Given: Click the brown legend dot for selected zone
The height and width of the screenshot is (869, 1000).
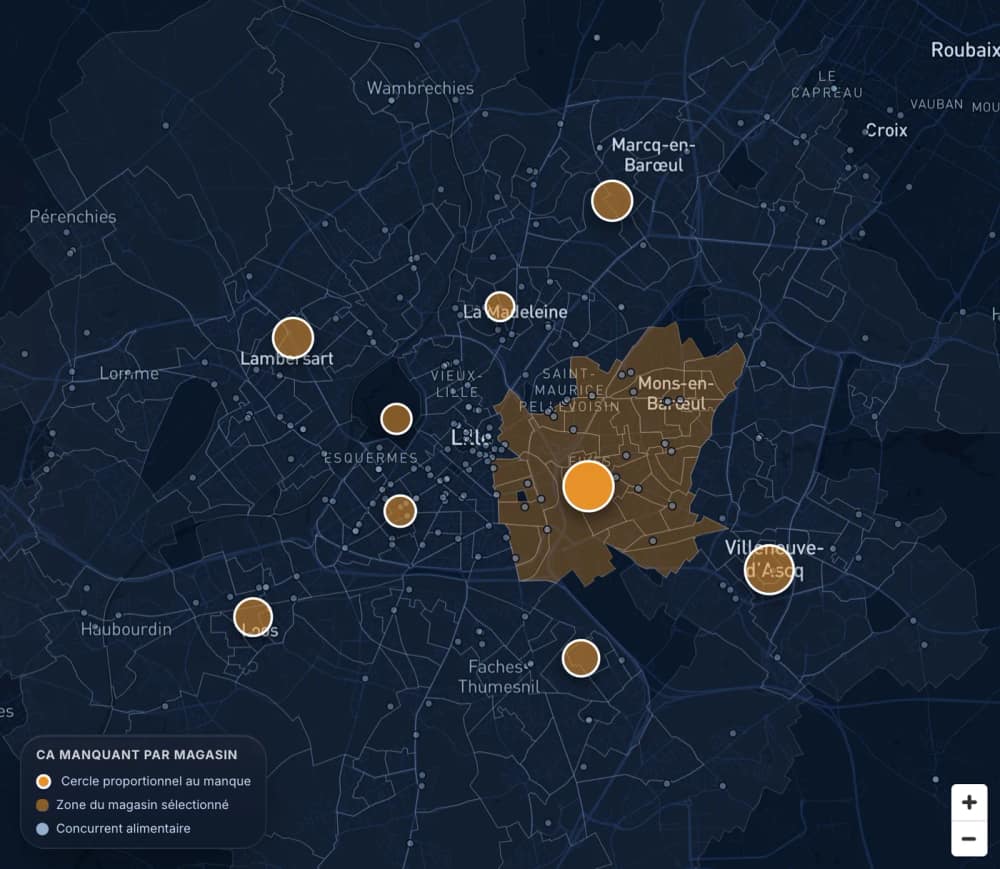Looking at the screenshot, I should pyautogui.click(x=42, y=805).
